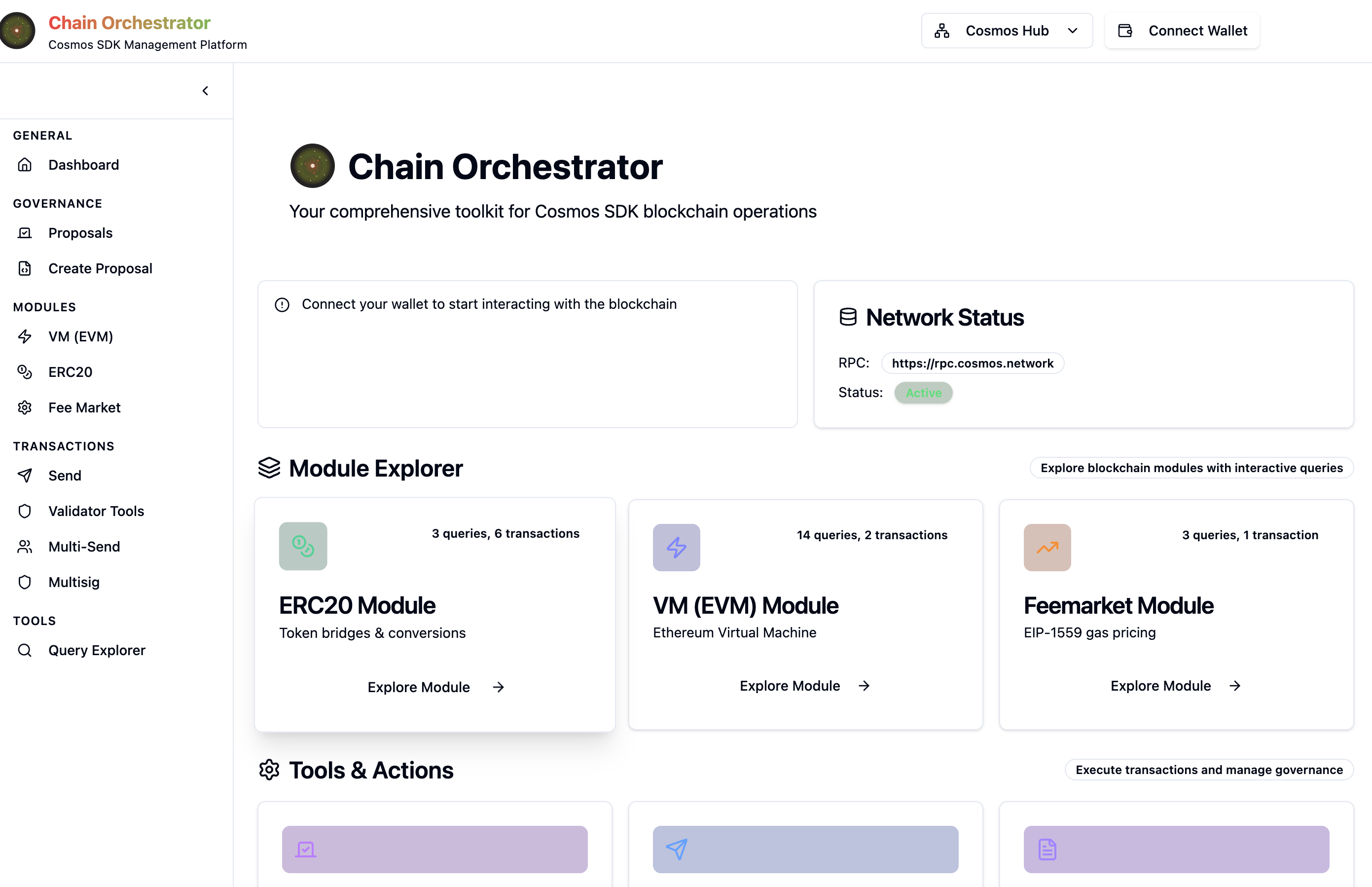1372x887 pixels.
Task: Select the VM (EVM) lightning icon in sidebar
Action: [25, 336]
